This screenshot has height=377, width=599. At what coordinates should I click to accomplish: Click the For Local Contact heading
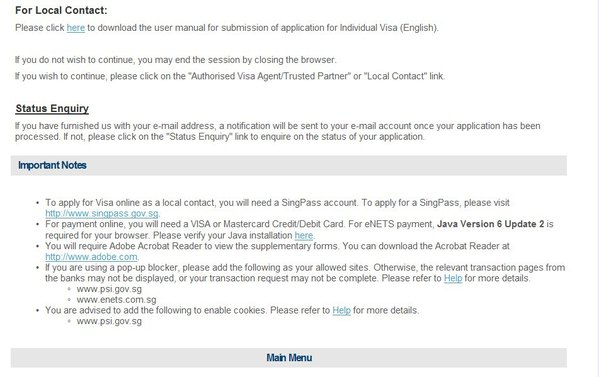(61, 10)
